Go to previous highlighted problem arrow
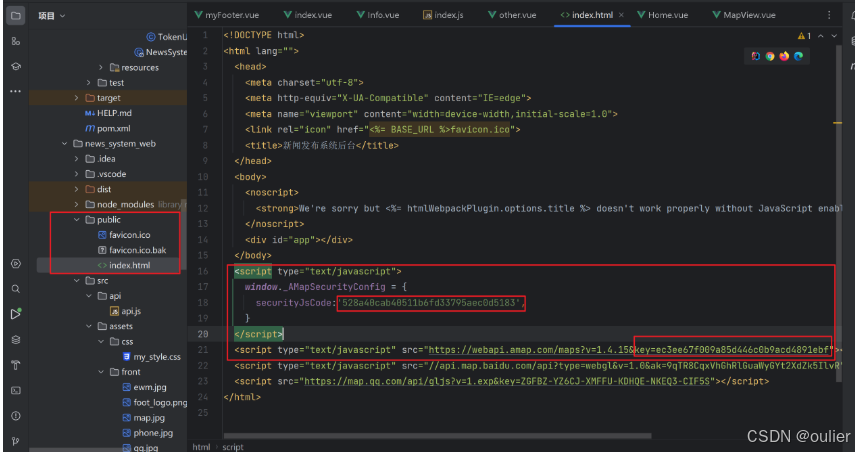 pyautogui.click(x=821, y=36)
